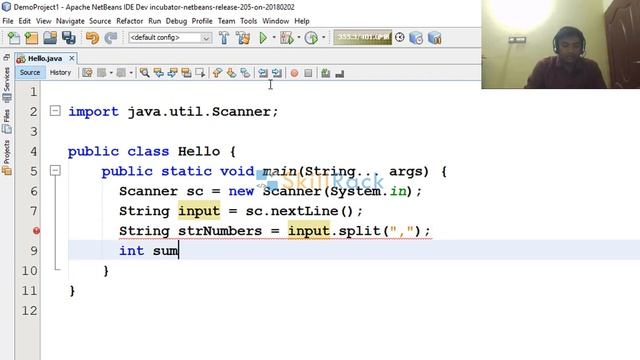Click the Shift Line Left icon
Viewport: 640px width, 360px height.
click(x=263, y=73)
